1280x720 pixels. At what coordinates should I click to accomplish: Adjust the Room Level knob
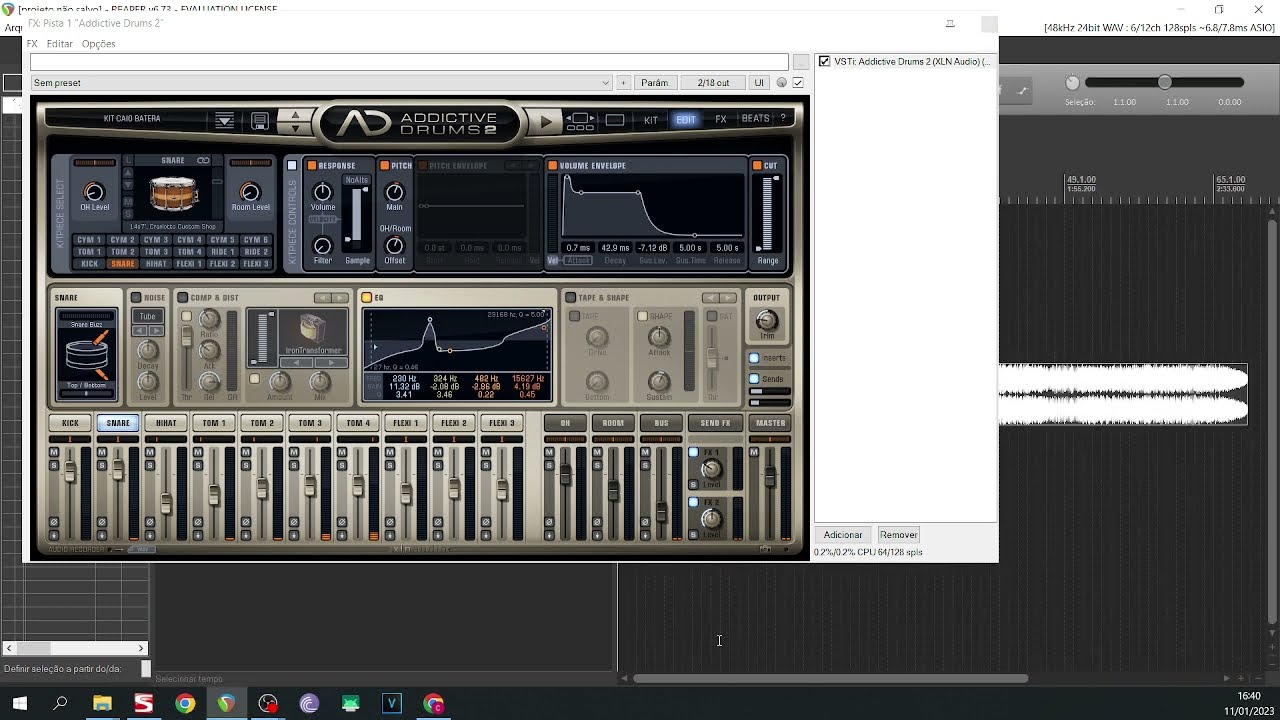tap(250, 192)
